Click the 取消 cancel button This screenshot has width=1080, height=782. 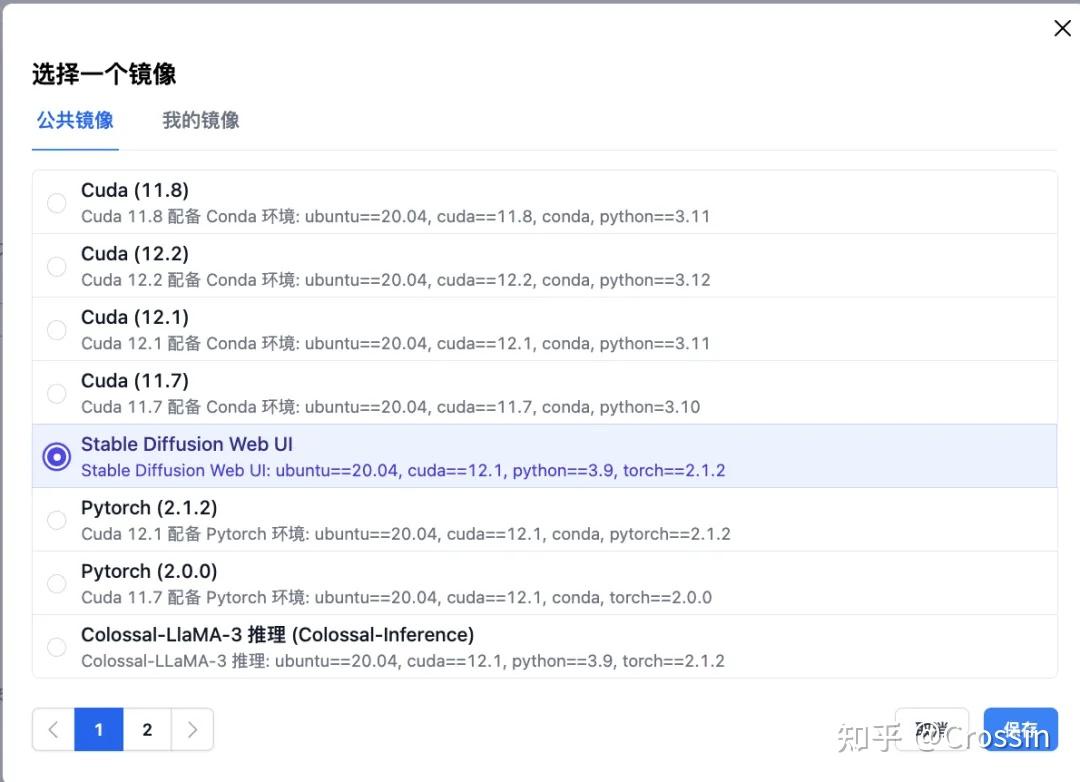(x=932, y=729)
